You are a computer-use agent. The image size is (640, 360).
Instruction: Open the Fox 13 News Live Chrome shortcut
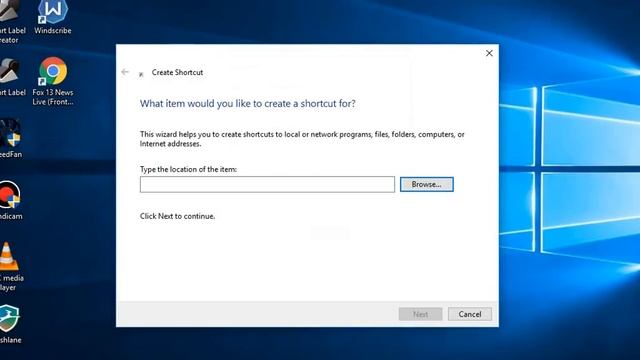[x=53, y=81]
